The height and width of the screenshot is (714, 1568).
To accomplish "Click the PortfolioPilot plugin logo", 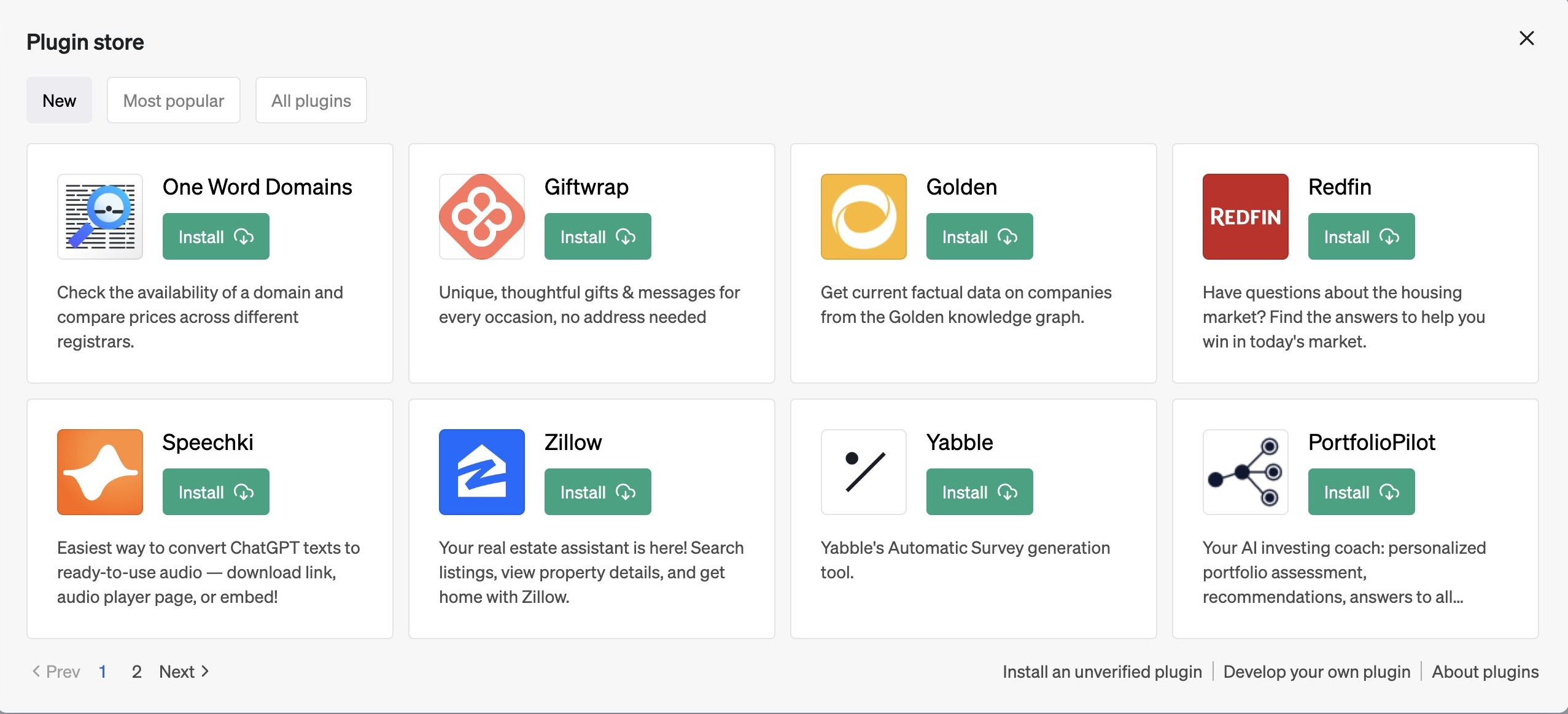I will tap(1246, 472).
